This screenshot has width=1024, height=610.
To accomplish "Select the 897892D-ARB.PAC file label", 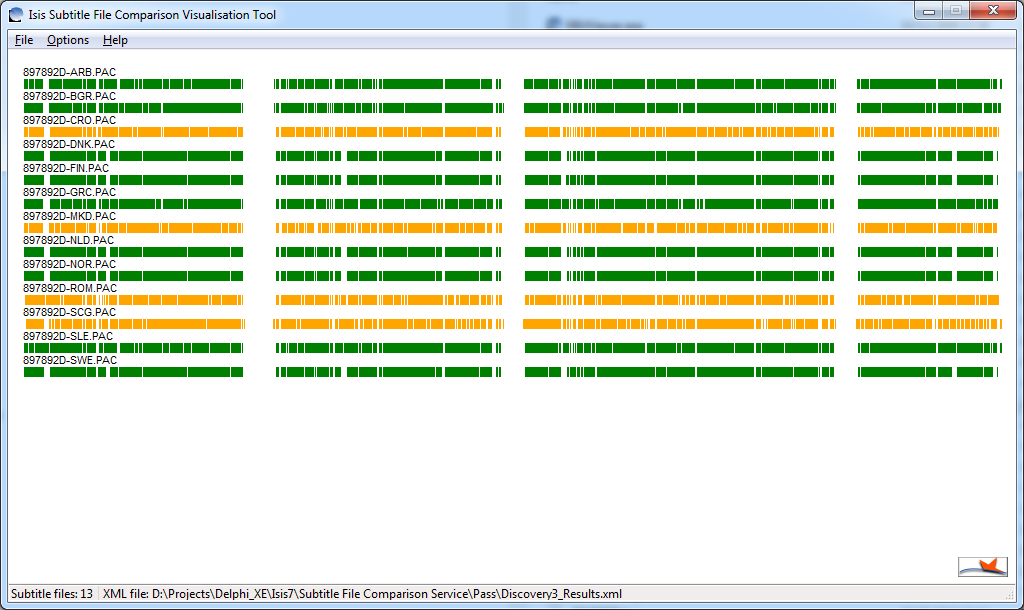I will point(68,72).
